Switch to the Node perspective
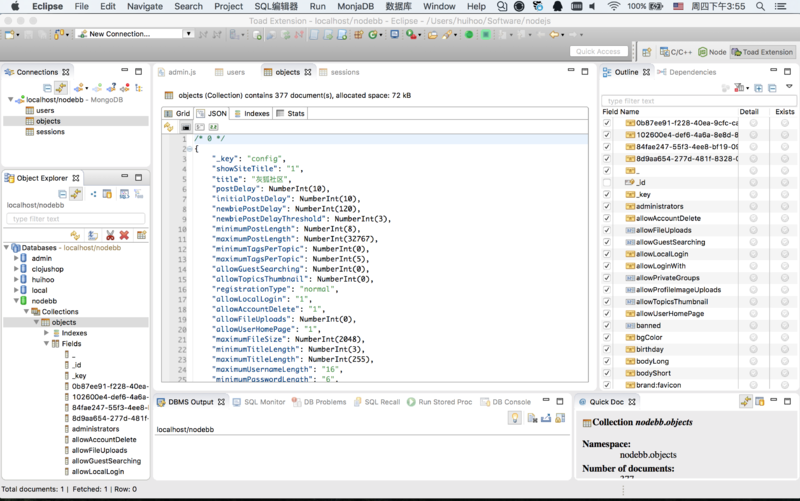 pos(711,52)
